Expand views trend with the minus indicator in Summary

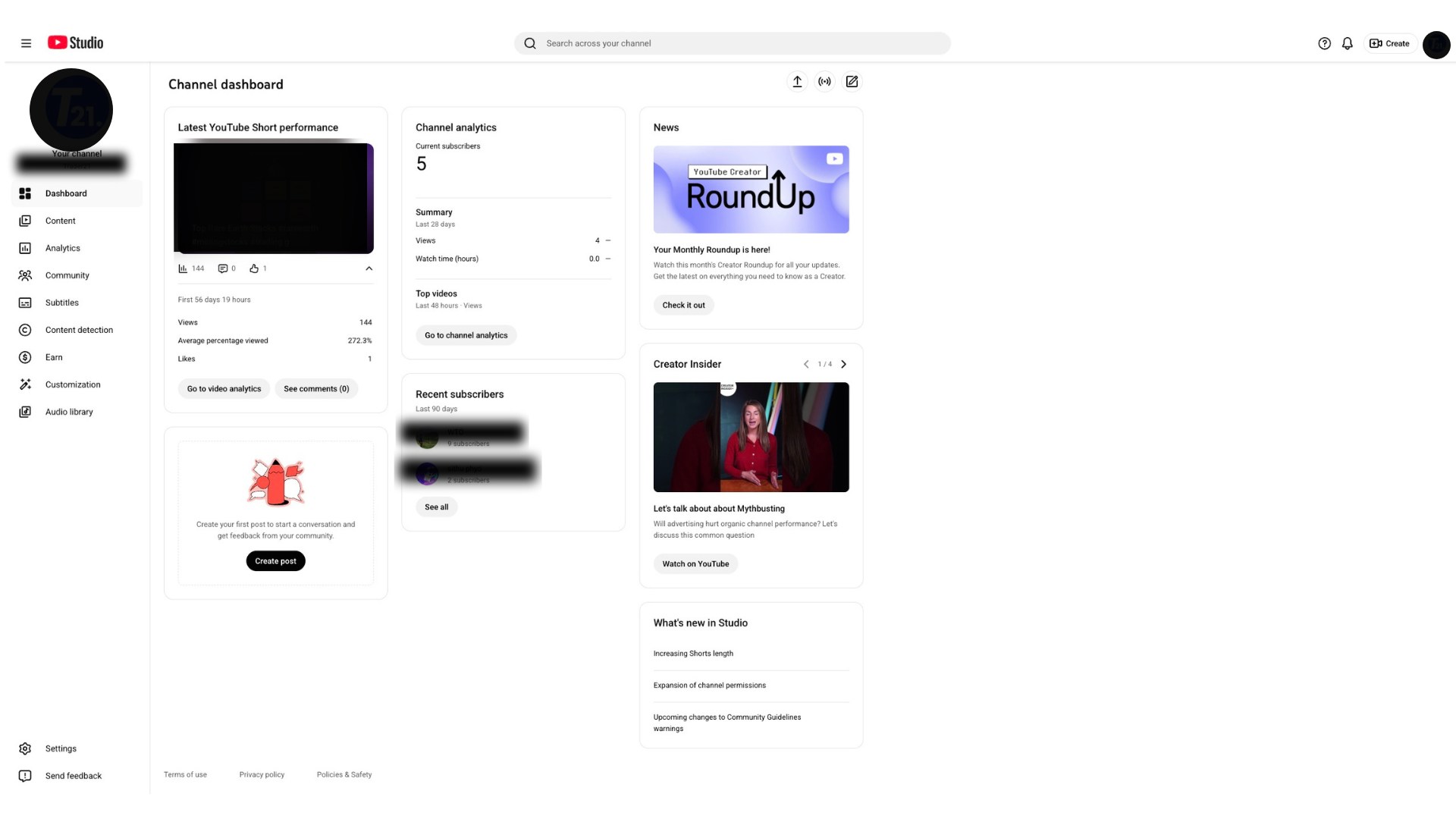pyautogui.click(x=607, y=240)
